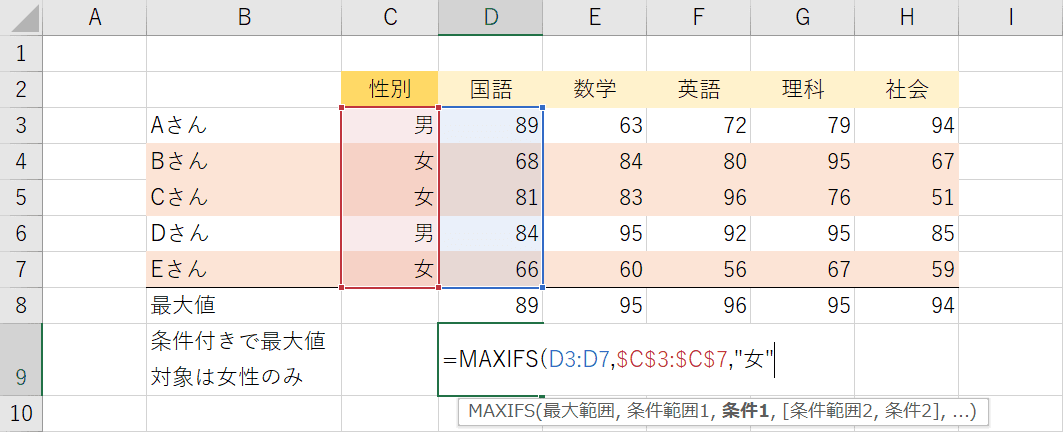Click inside the MAXIFS formula being edited
The image size is (1063, 432).
[x=608, y=360]
